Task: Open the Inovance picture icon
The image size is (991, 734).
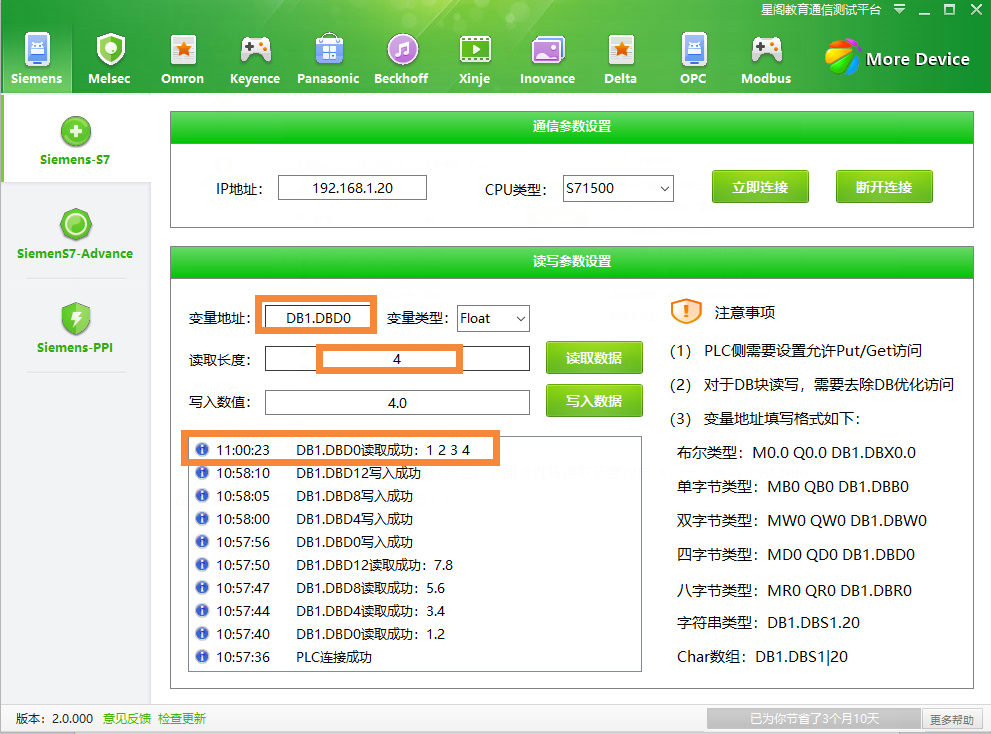Action: click(547, 49)
